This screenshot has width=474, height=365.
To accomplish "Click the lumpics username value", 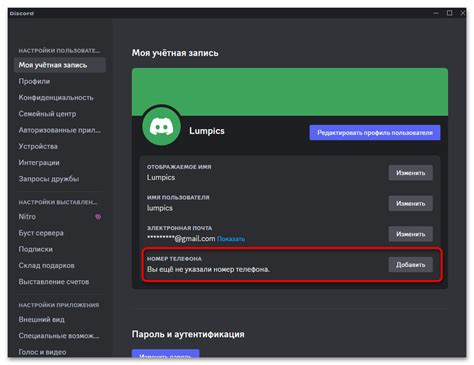I will tap(160, 208).
